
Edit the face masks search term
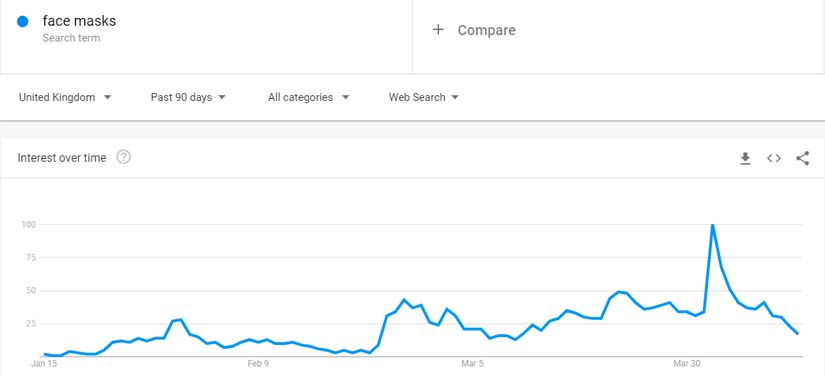pyautogui.click(x=79, y=21)
